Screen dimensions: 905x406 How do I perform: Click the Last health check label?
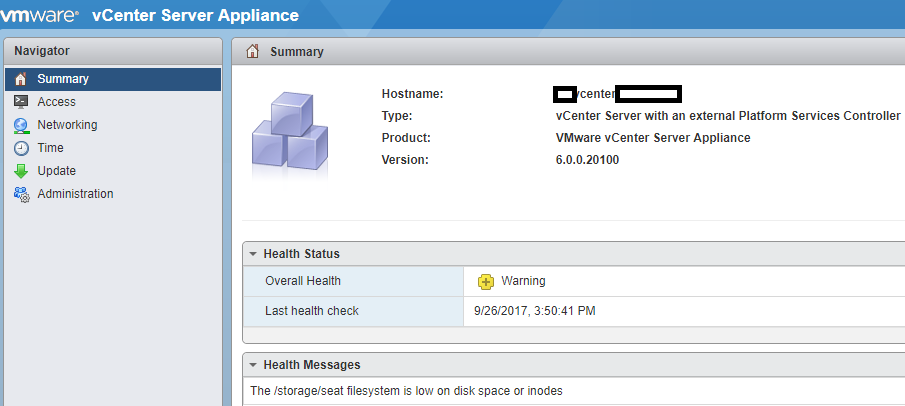(x=312, y=311)
